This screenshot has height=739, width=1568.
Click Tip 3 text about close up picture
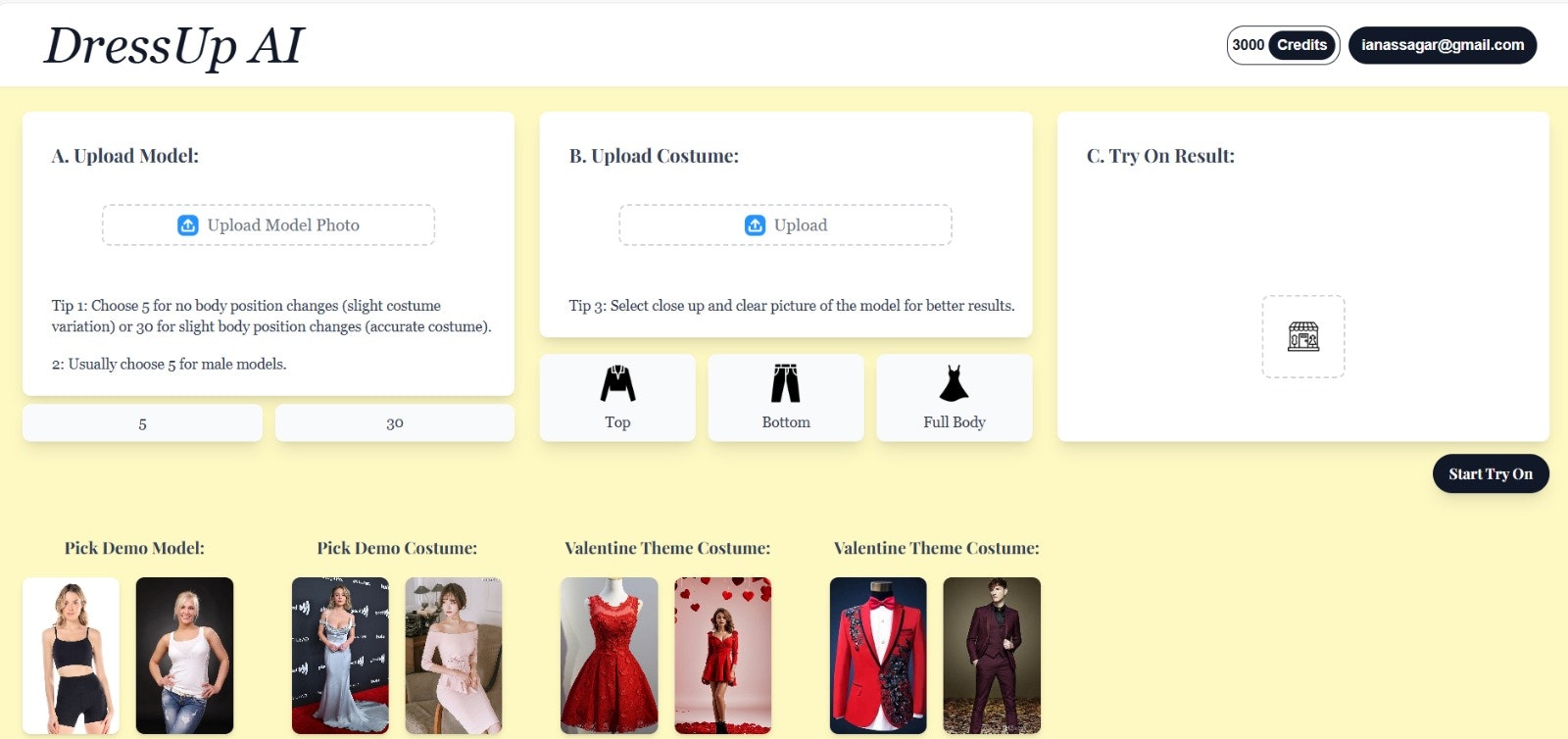pyautogui.click(x=792, y=306)
